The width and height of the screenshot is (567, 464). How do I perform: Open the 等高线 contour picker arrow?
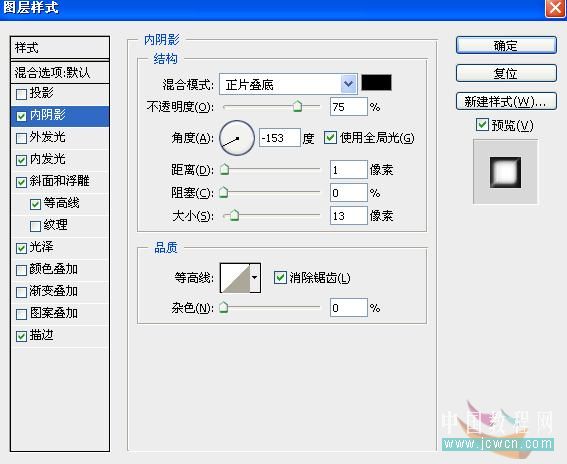click(x=255, y=278)
